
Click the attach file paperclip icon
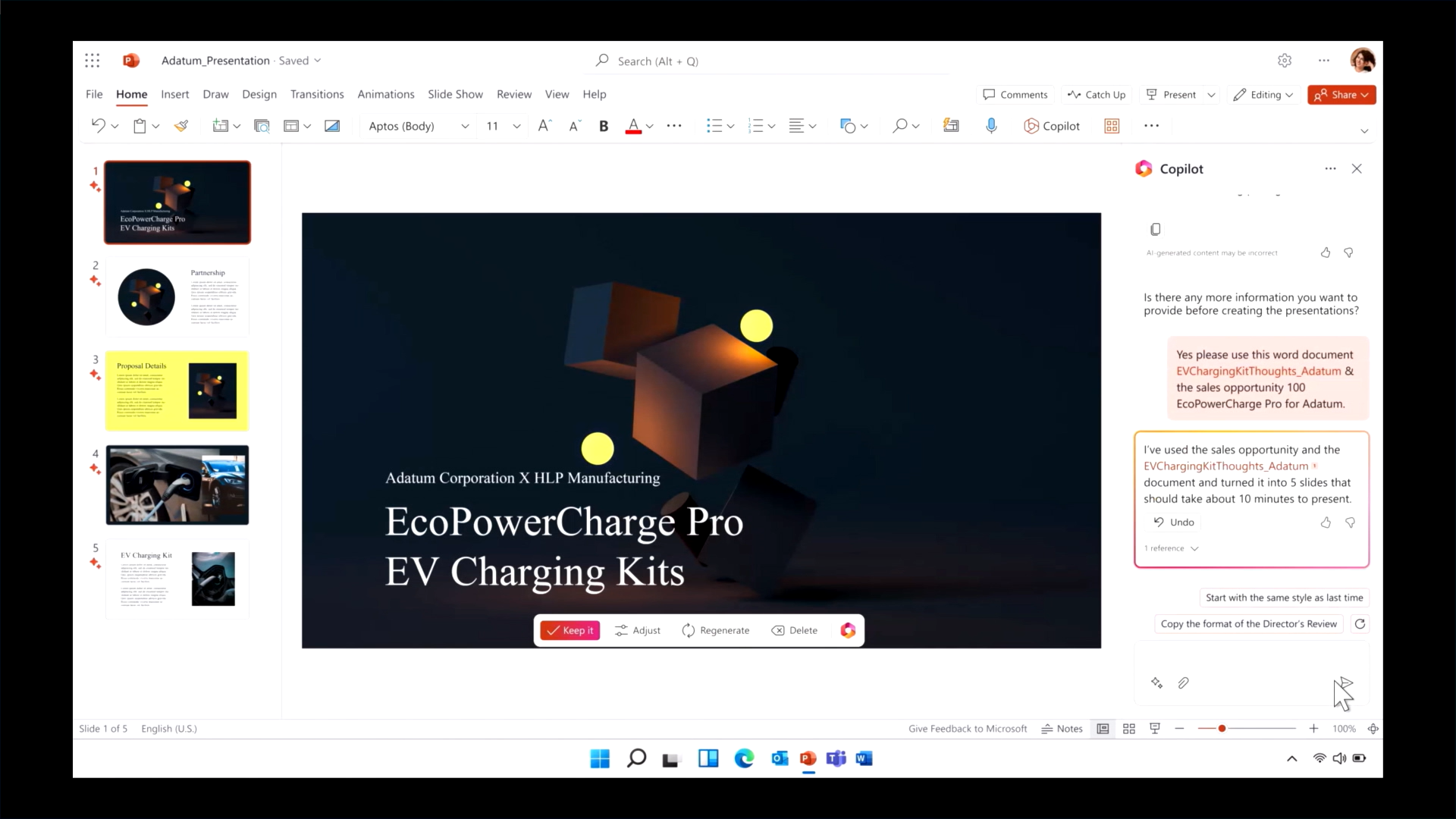click(x=1183, y=683)
